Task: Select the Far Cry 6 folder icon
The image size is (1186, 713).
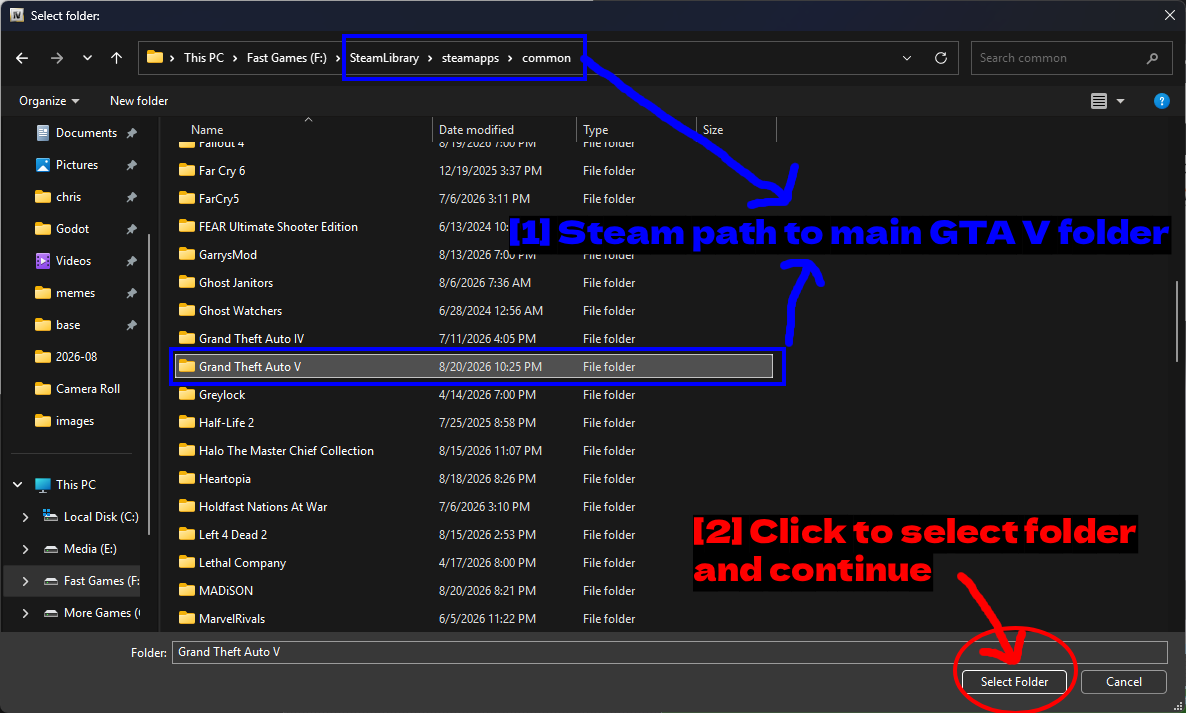Action: tap(187, 170)
